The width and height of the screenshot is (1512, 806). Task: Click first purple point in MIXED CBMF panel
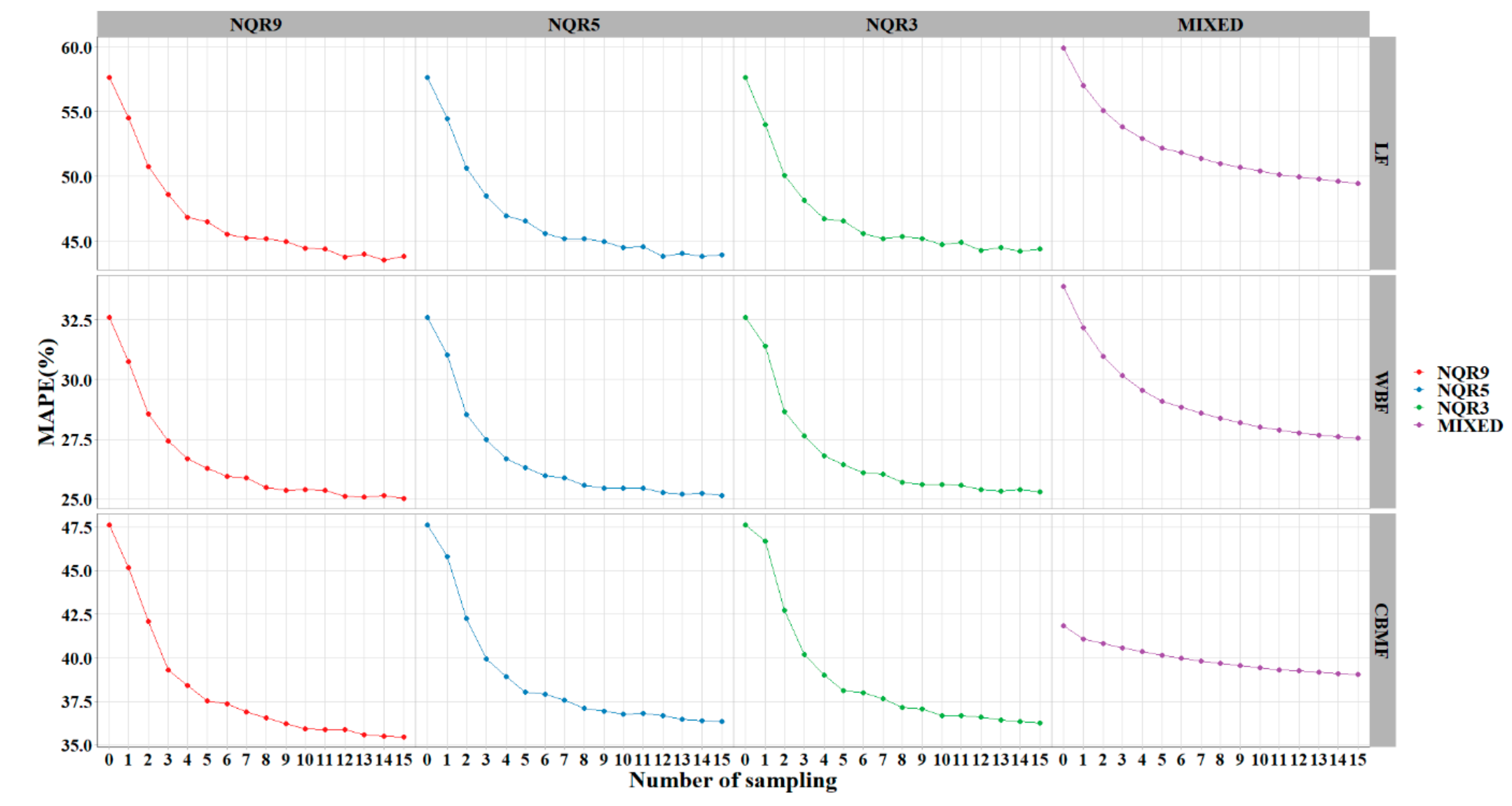[x=1064, y=626]
